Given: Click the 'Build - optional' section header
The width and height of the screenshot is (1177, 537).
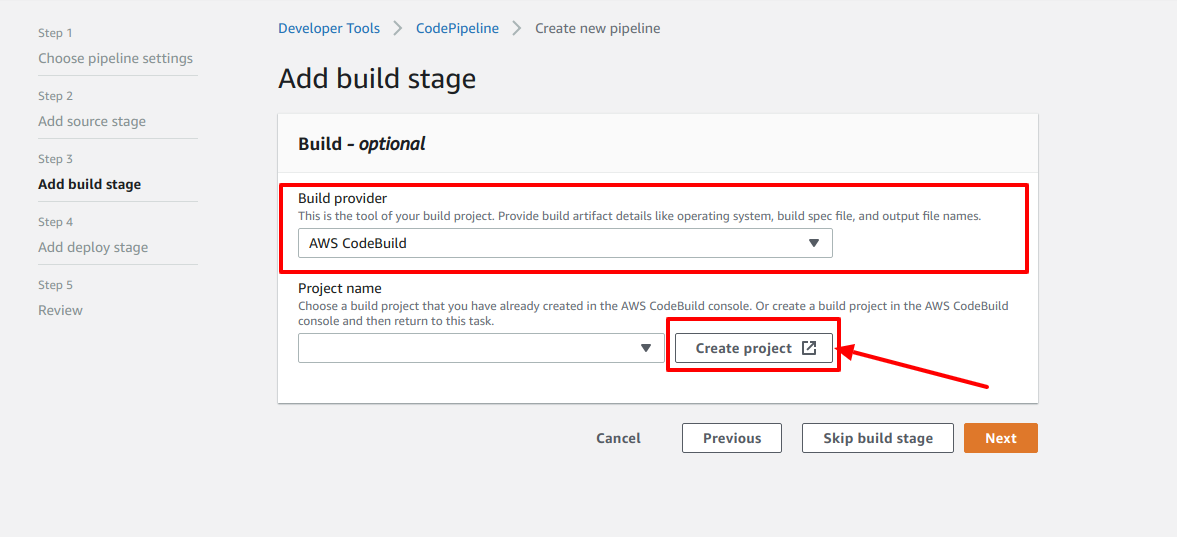Looking at the screenshot, I should pyautogui.click(x=362, y=144).
